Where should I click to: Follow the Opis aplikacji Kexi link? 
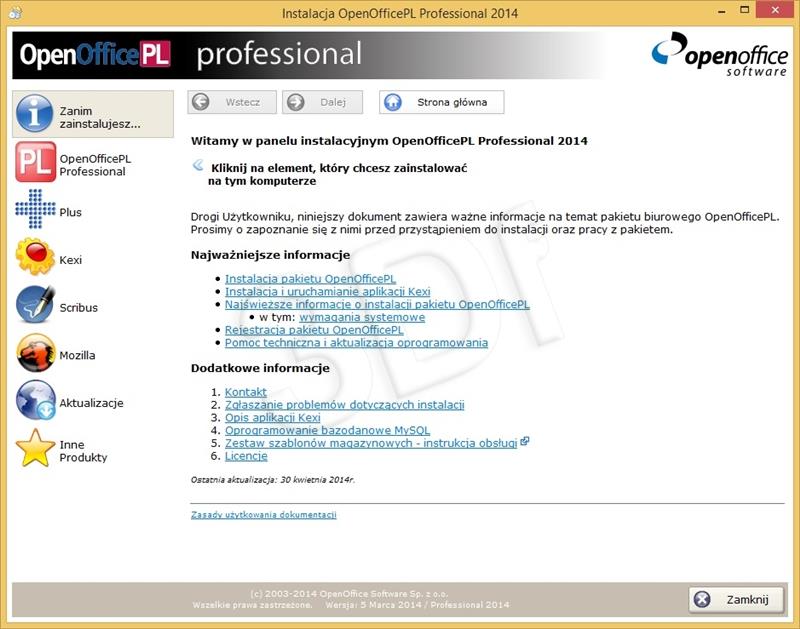[x=272, y=418]
